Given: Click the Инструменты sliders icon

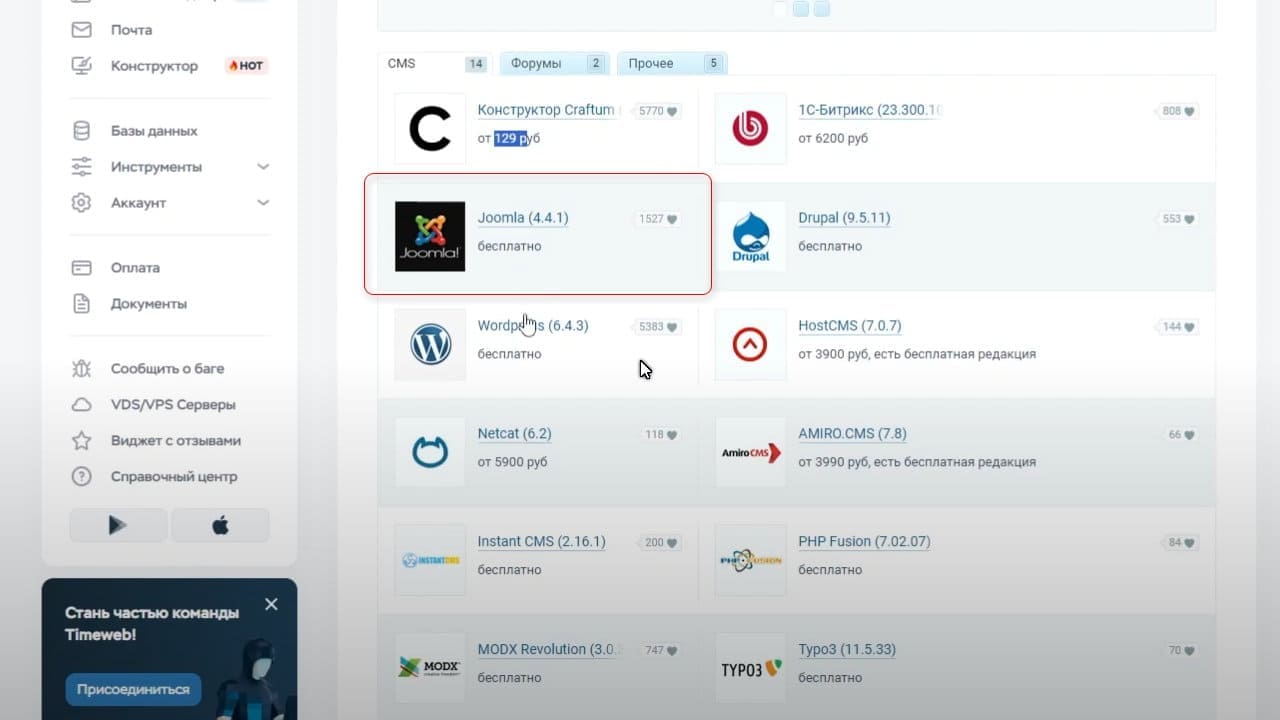Looking at the screenshot, I should point(82,167).
